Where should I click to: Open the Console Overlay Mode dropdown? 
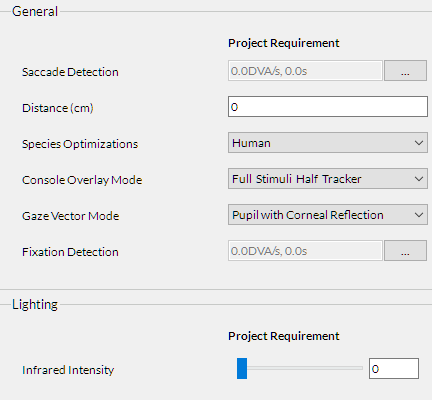pyautogui.click(x=328, y=179)
